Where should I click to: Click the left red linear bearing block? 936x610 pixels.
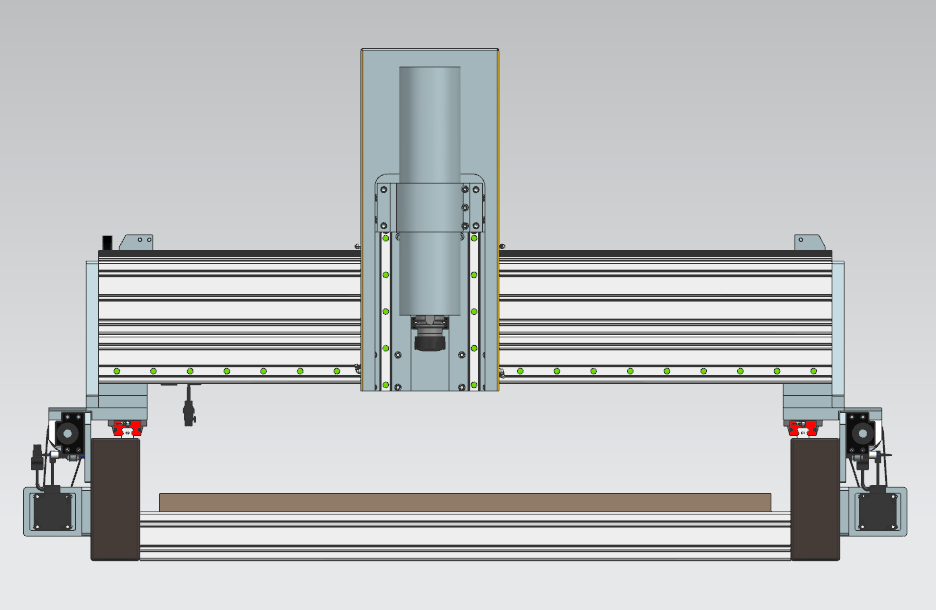[x=126, y=429]
